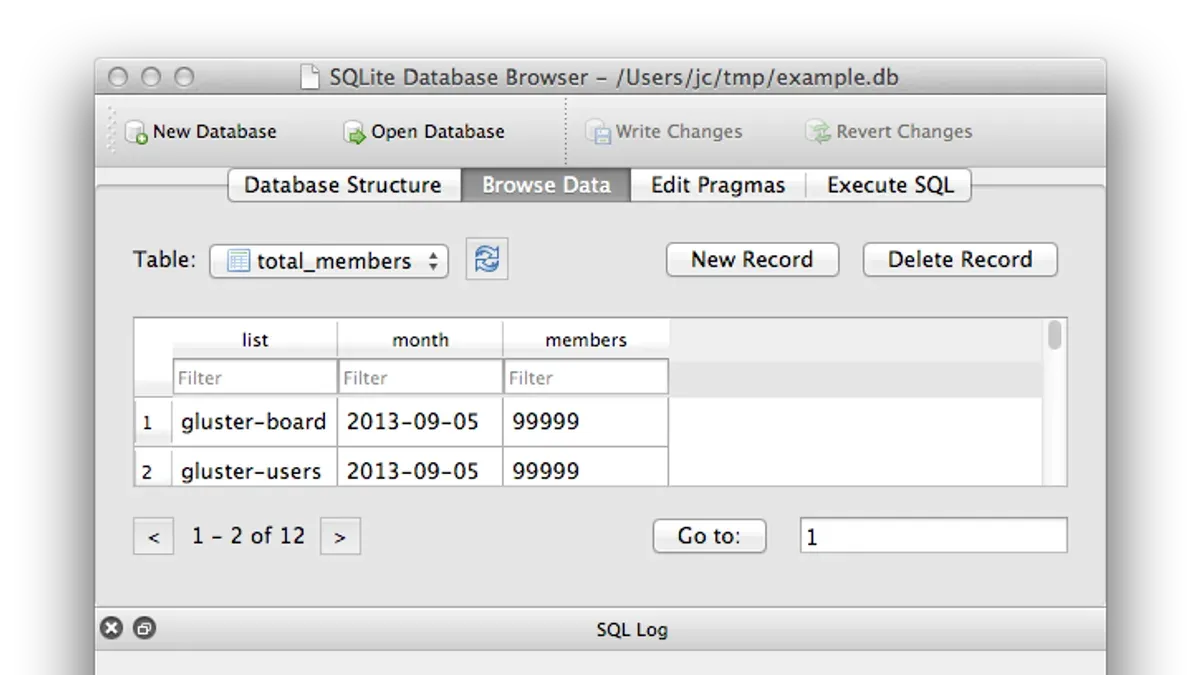Sort by the month column header
This screenshot has height=675, width=1200.
coord(420,339)
